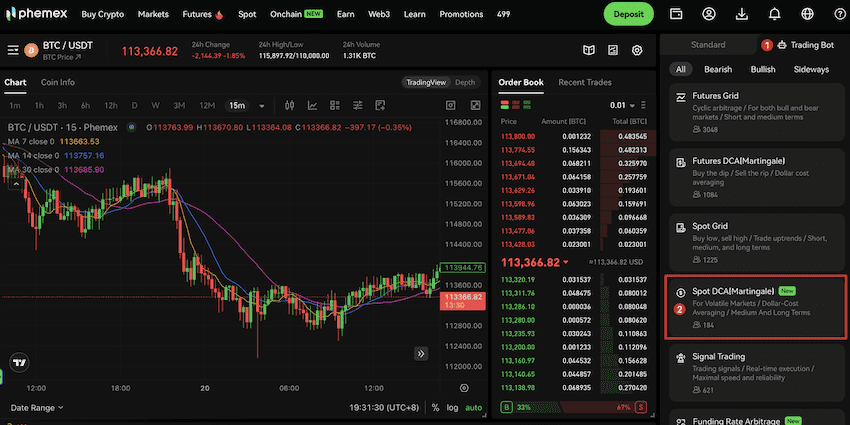Open indicator templates grid icon
Image resolution: width=850 pixels, height=425 pixels.
click(335, 105)
